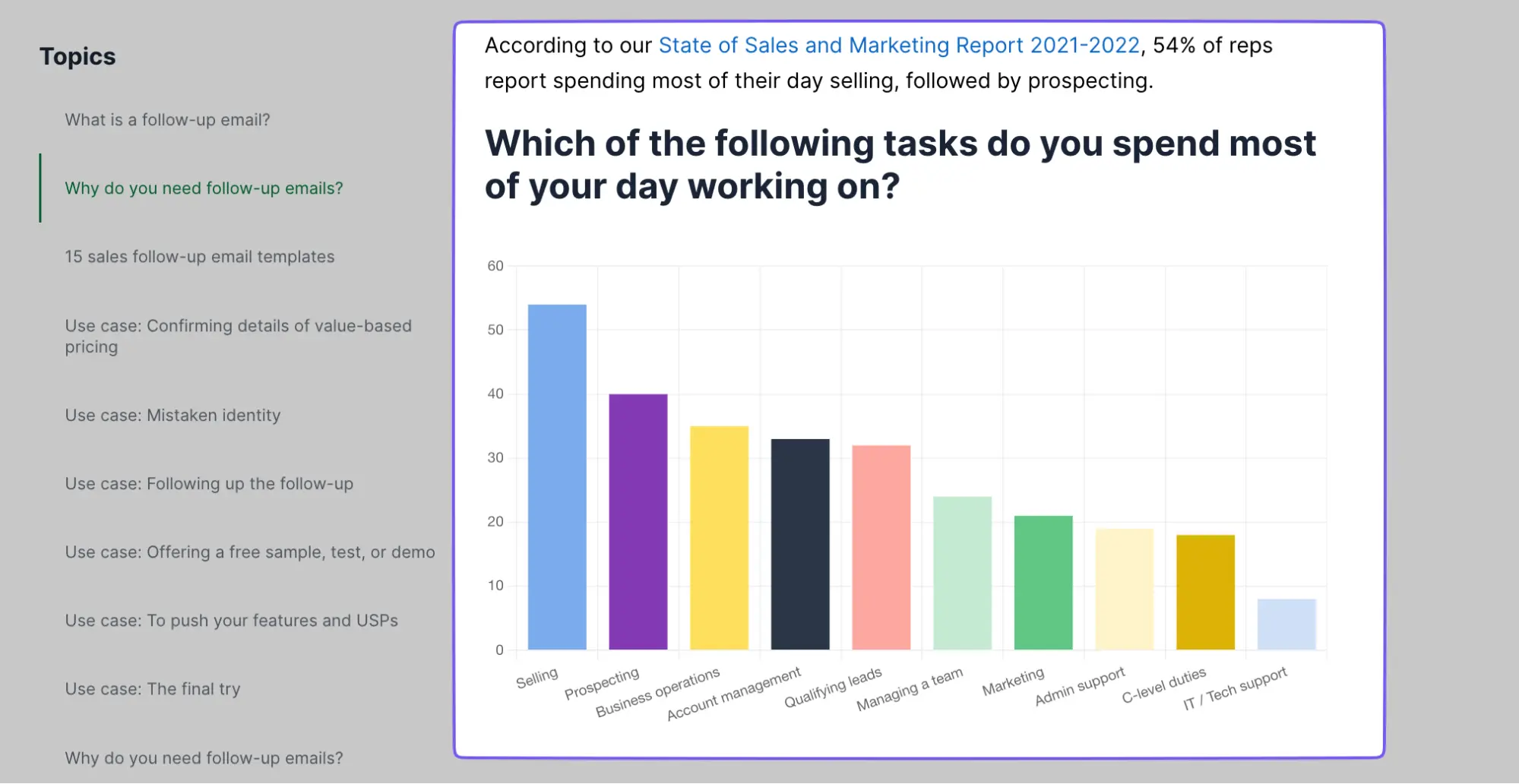Open 'Confirming details of value-based pricing' use case
This screenshot has height=784, width=1519.
[x=238, y=336]
